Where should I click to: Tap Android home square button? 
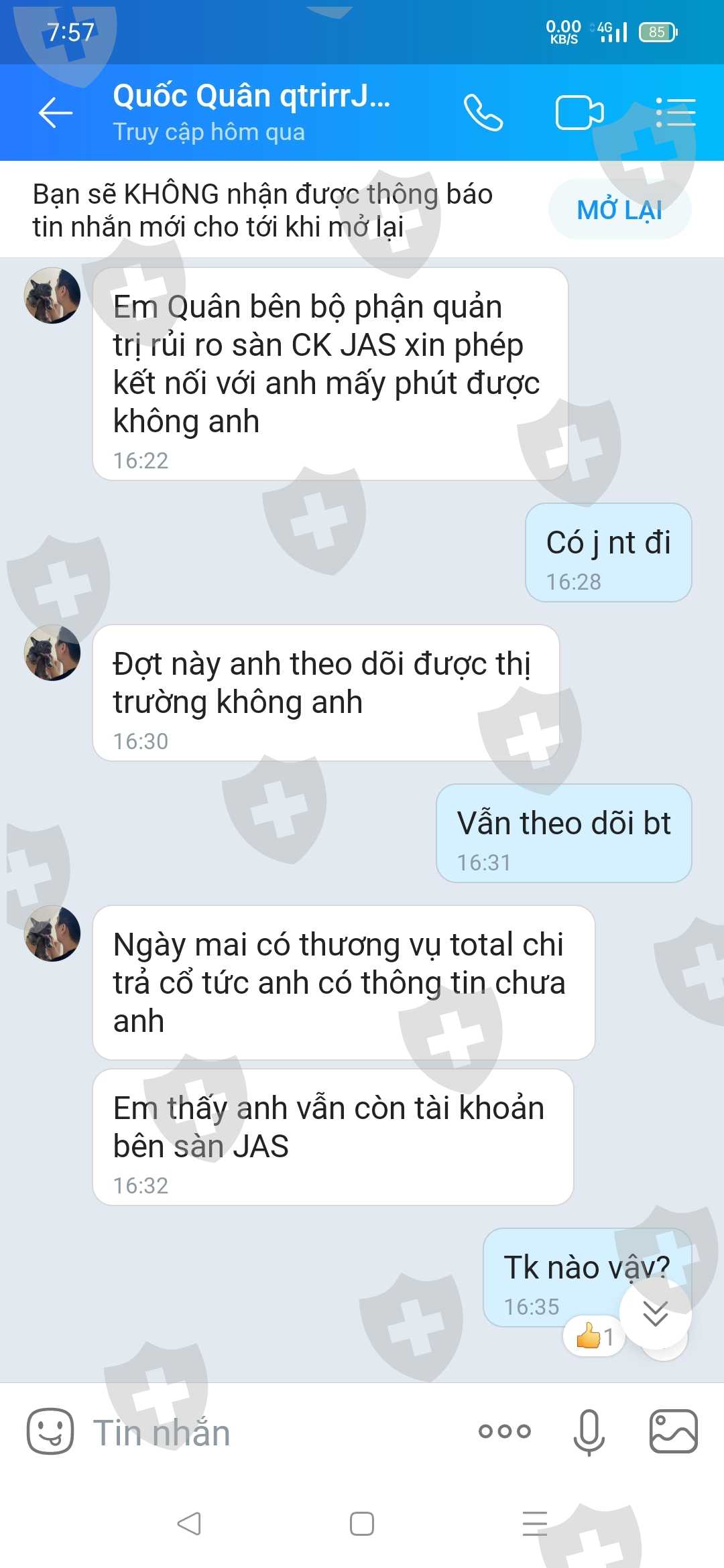tap(362, 1523)
